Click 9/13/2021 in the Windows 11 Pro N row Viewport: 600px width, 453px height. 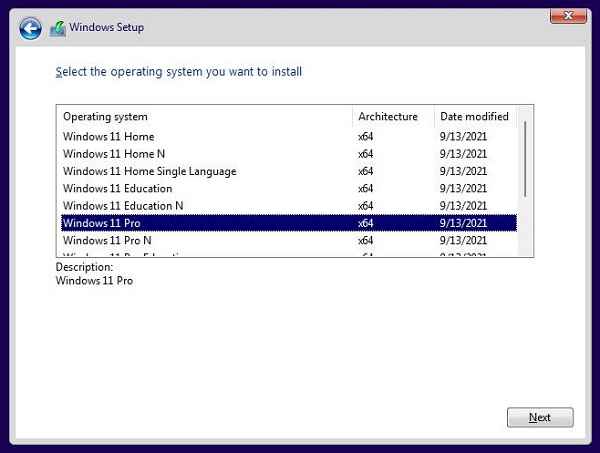tap(463, 240)
